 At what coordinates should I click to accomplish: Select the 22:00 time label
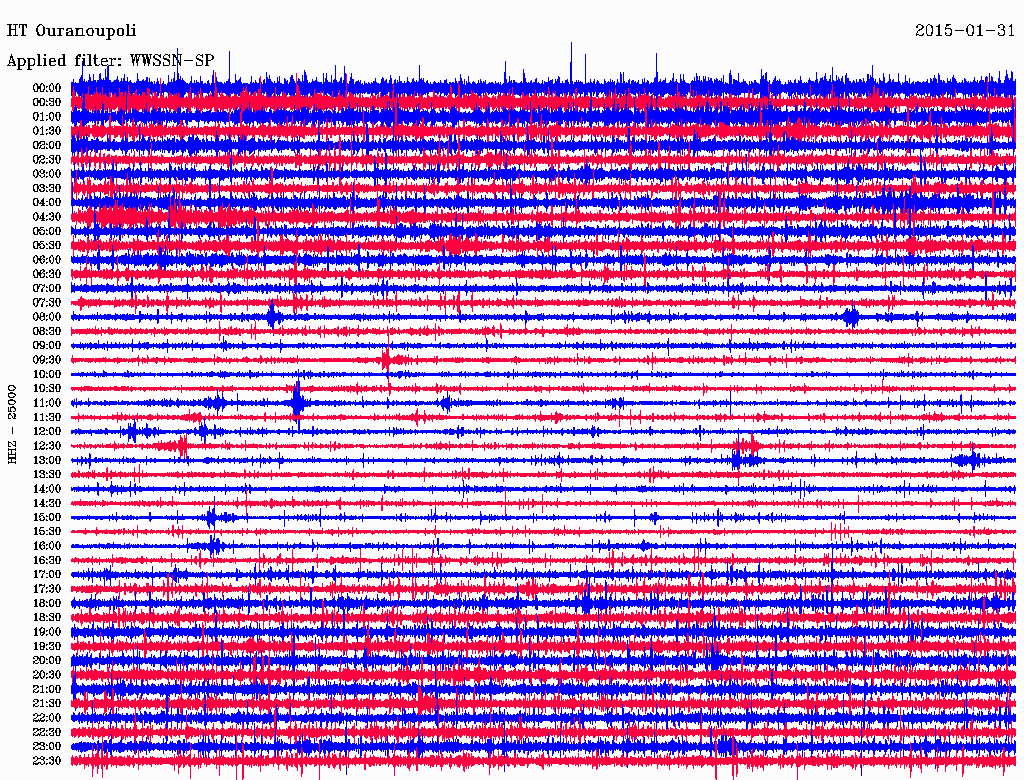tap(47, 718)
